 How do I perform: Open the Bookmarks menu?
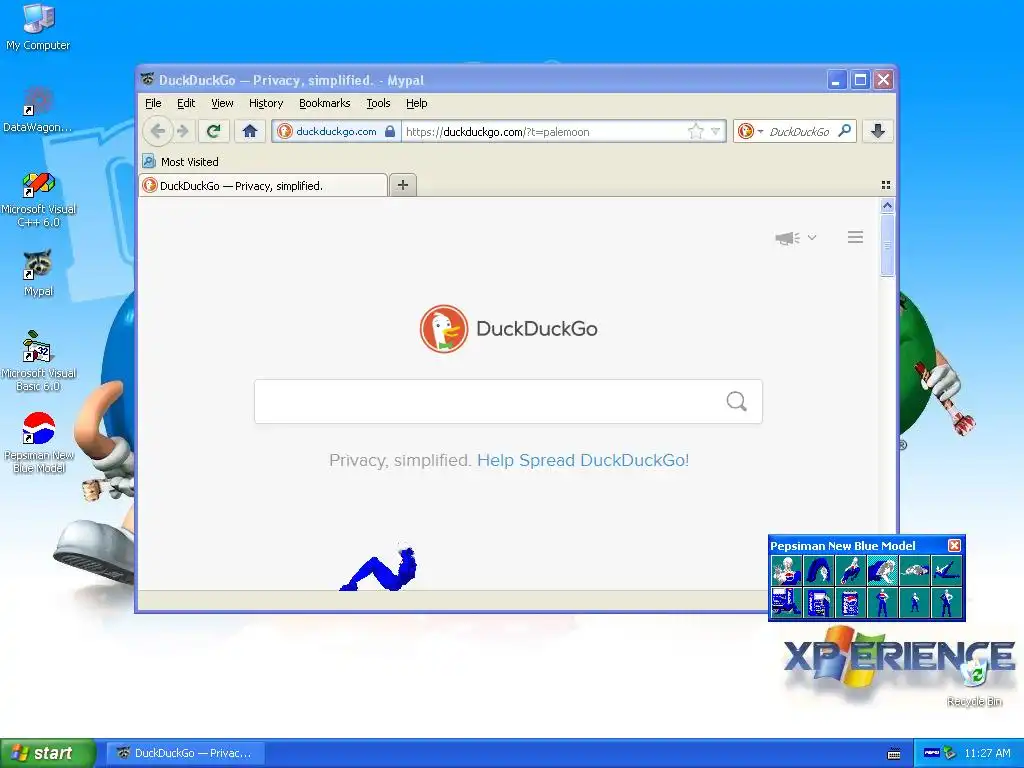click(325, 103)
